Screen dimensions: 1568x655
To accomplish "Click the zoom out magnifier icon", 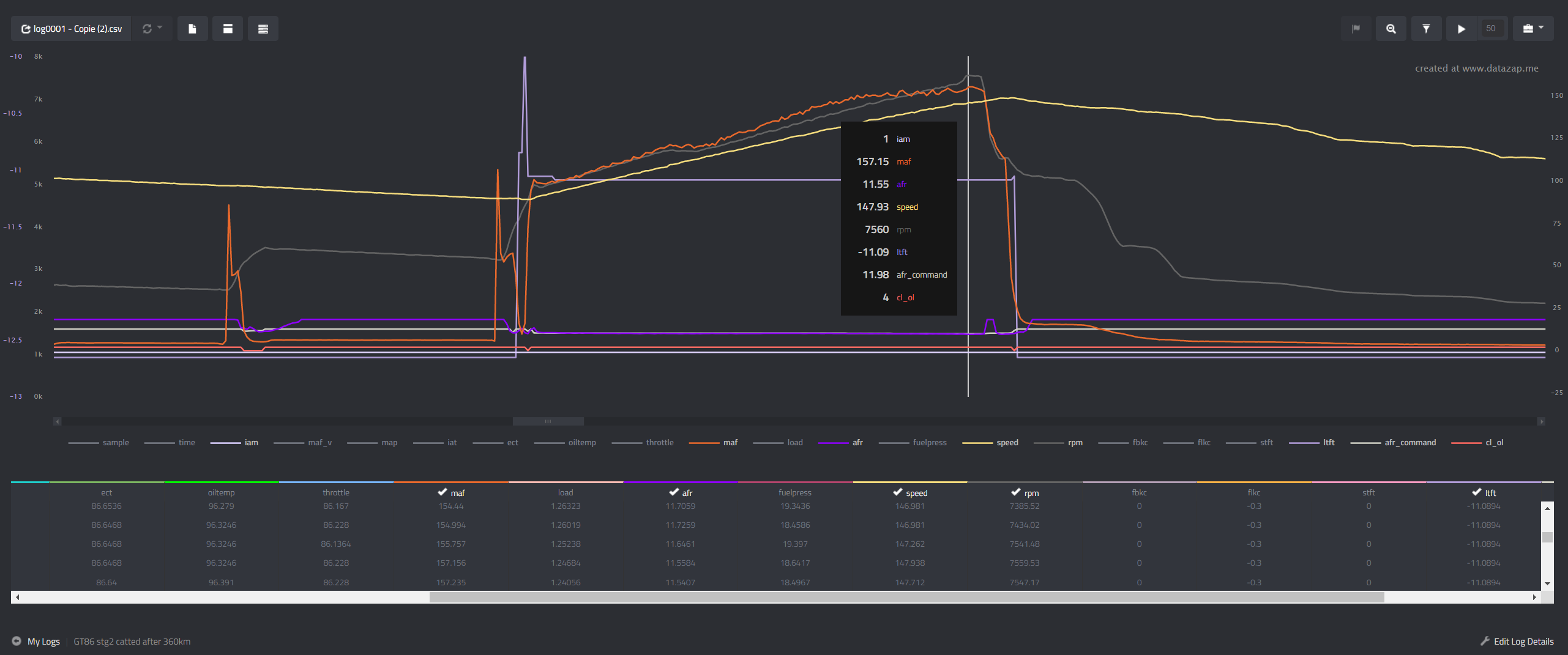I will (x=1391, y=29).
